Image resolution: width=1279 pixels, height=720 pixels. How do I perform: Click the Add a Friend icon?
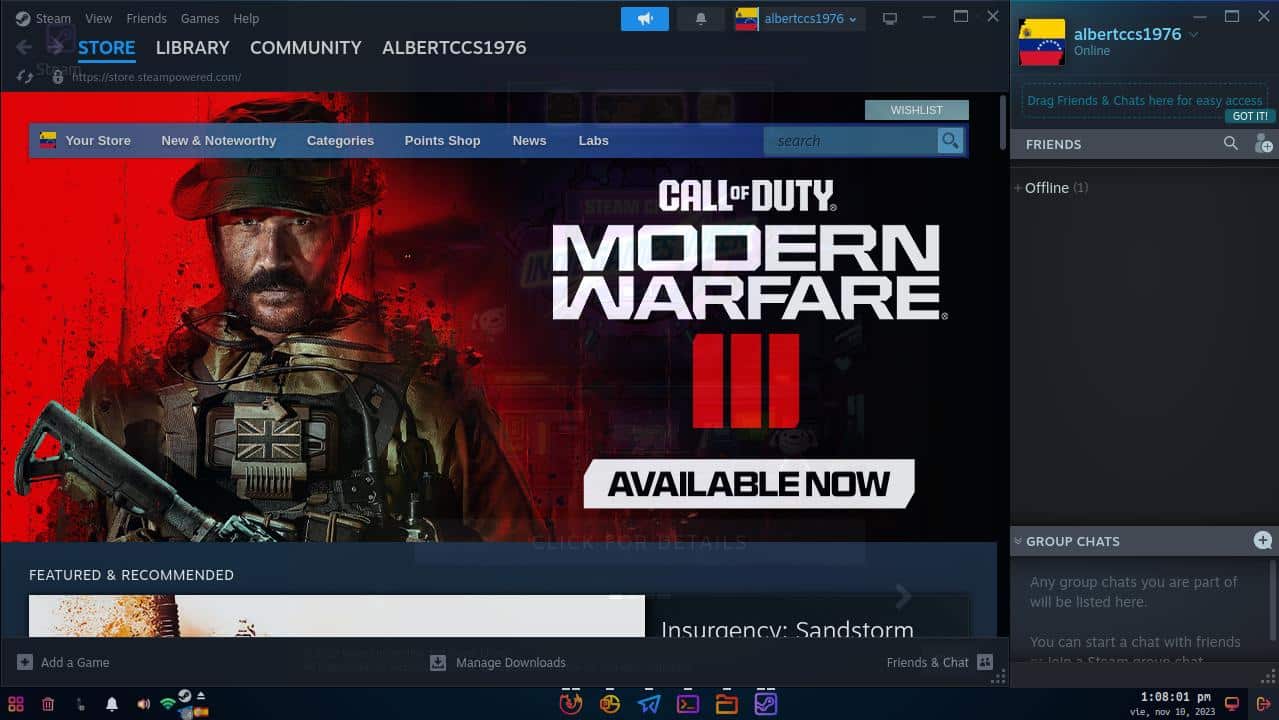[x=1263, y=144]
